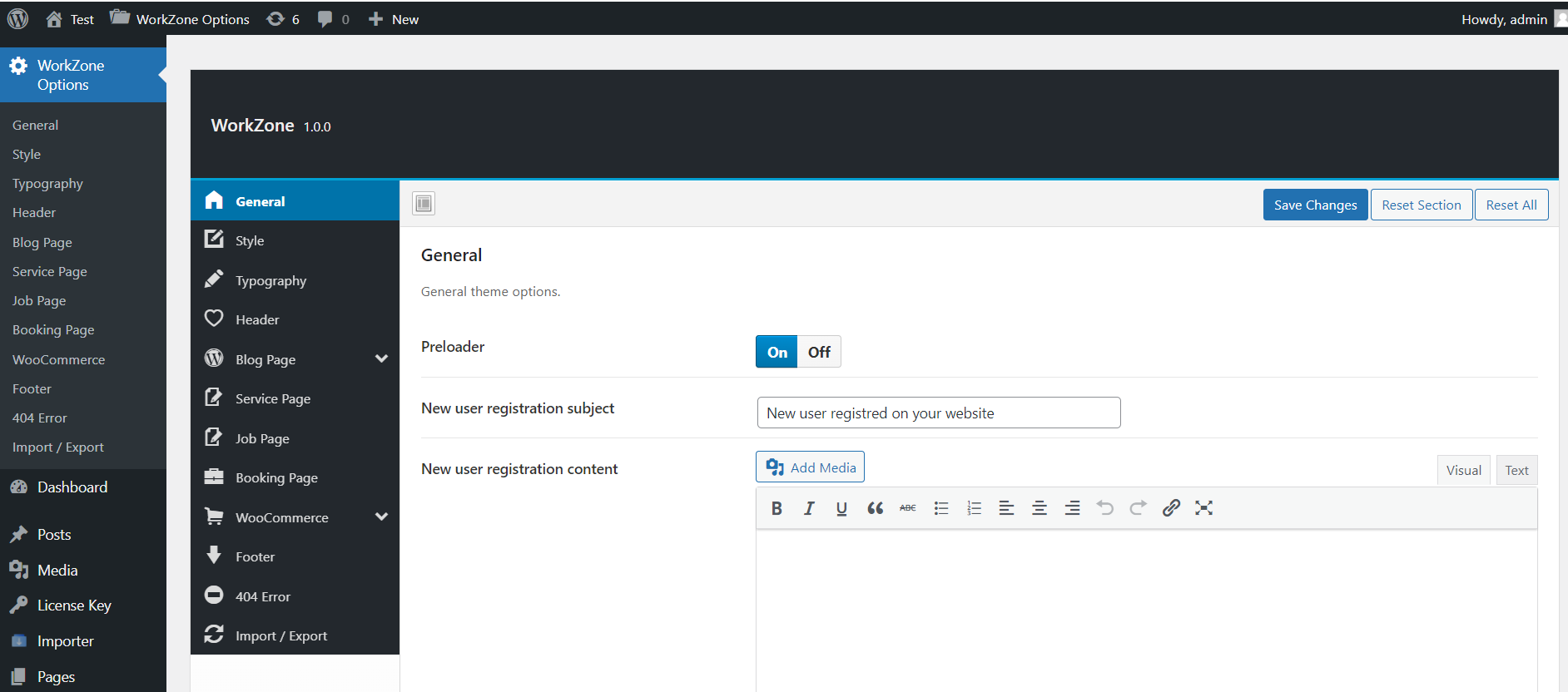
Task: Open Service Page in WordPress sidebar
Action: pyautogui.click(x=50, y=271)
